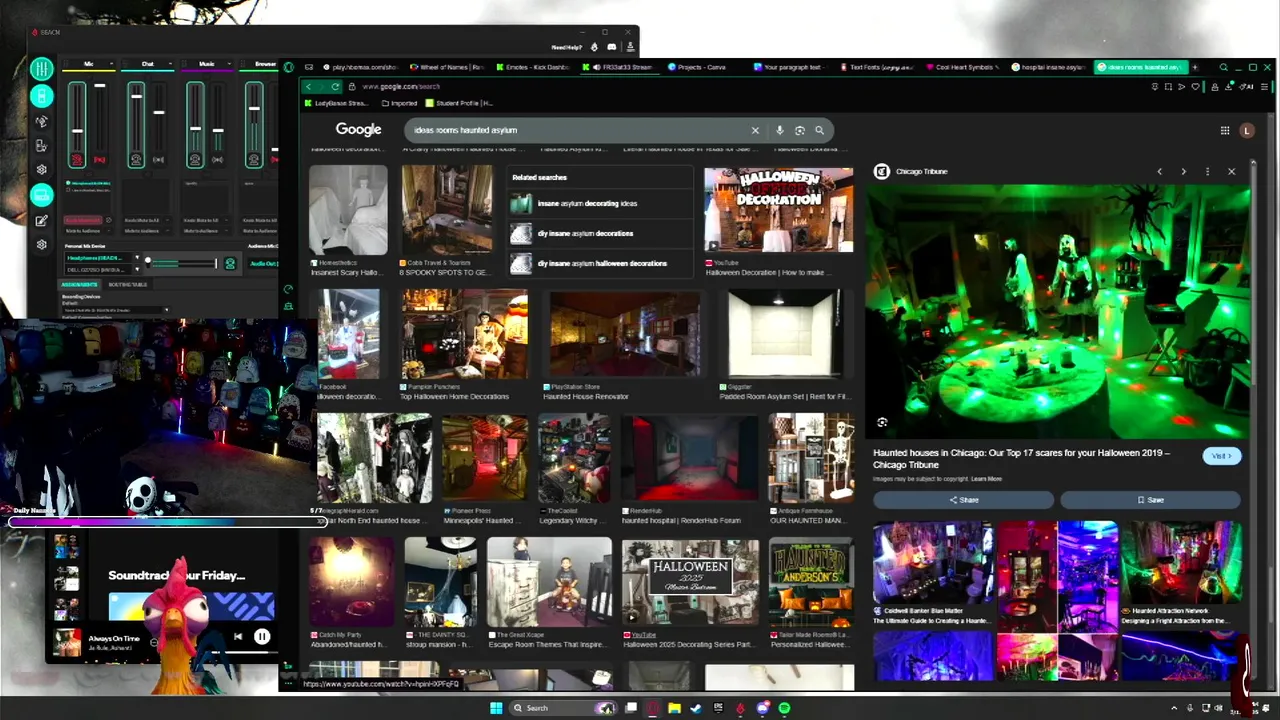Expand the Mic channel dropdown arrow
This screenshot has height=720, width=1280.
click(x=112, y=64)
